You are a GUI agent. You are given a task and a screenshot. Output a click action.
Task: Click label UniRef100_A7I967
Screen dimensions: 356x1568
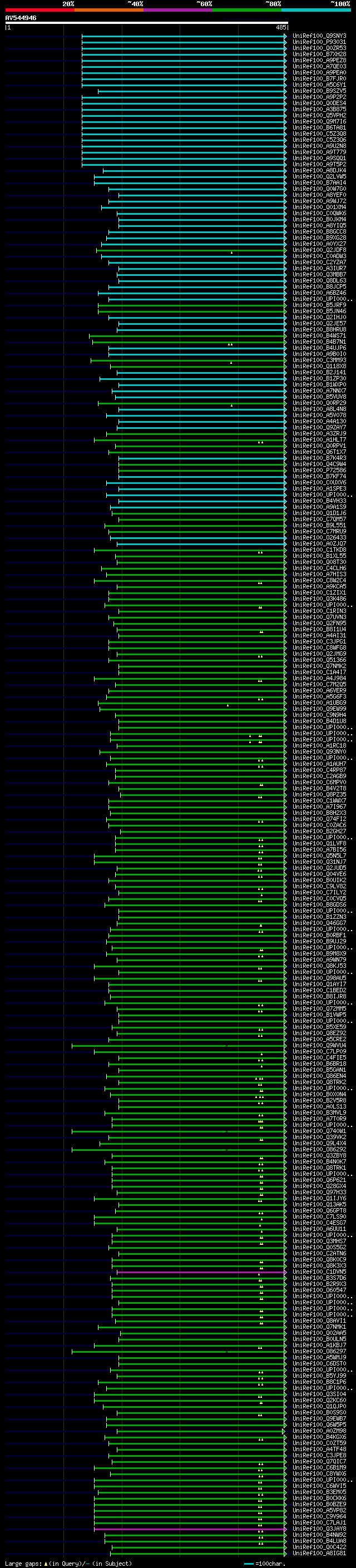[x=319, y=807]
